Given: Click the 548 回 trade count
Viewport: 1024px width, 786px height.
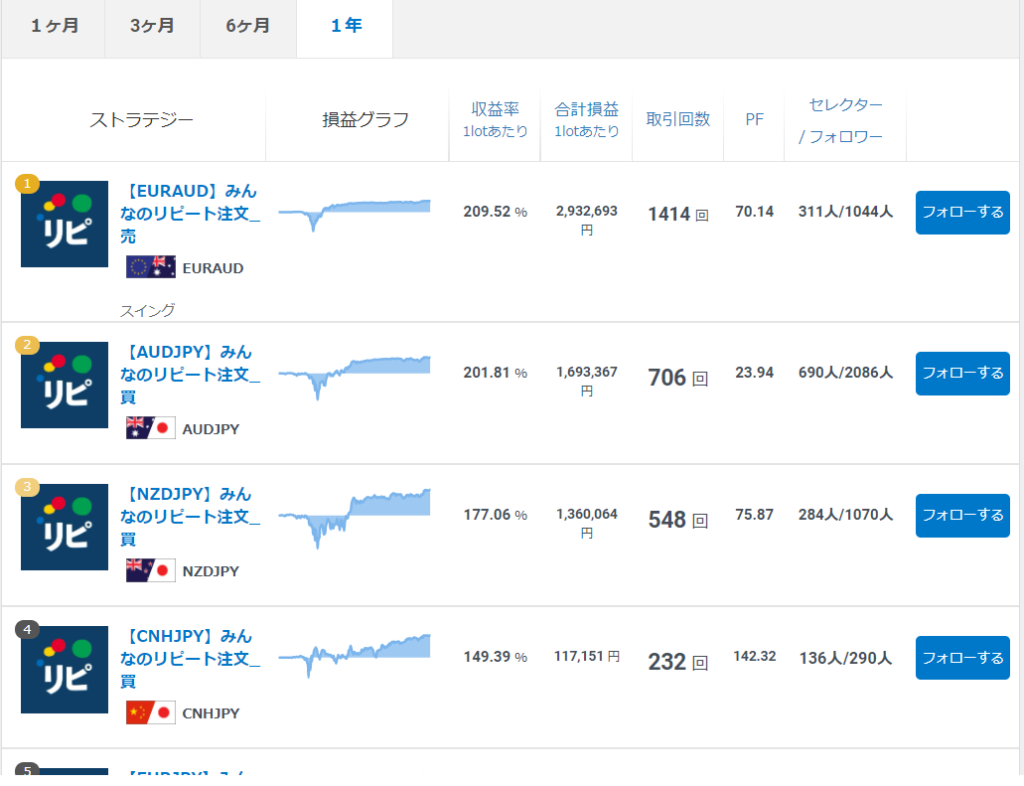Looking at the screenshot, I should [678, 520].
